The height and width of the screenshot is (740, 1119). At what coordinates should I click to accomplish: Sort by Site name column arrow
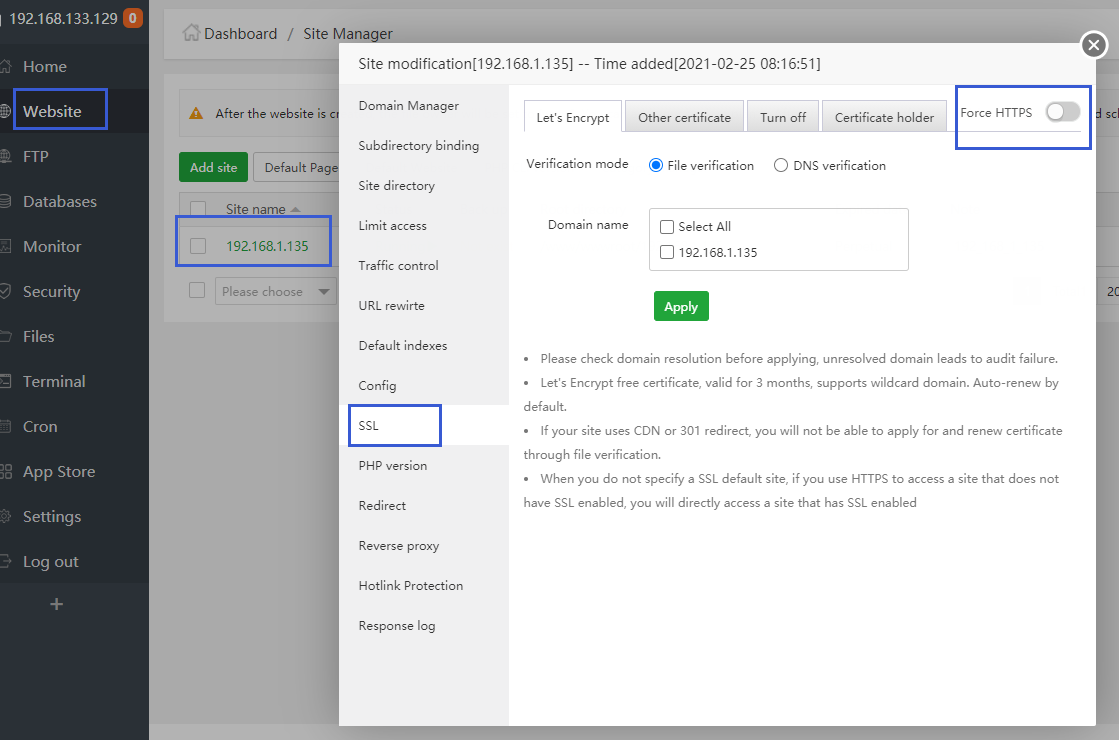(295, 210)
